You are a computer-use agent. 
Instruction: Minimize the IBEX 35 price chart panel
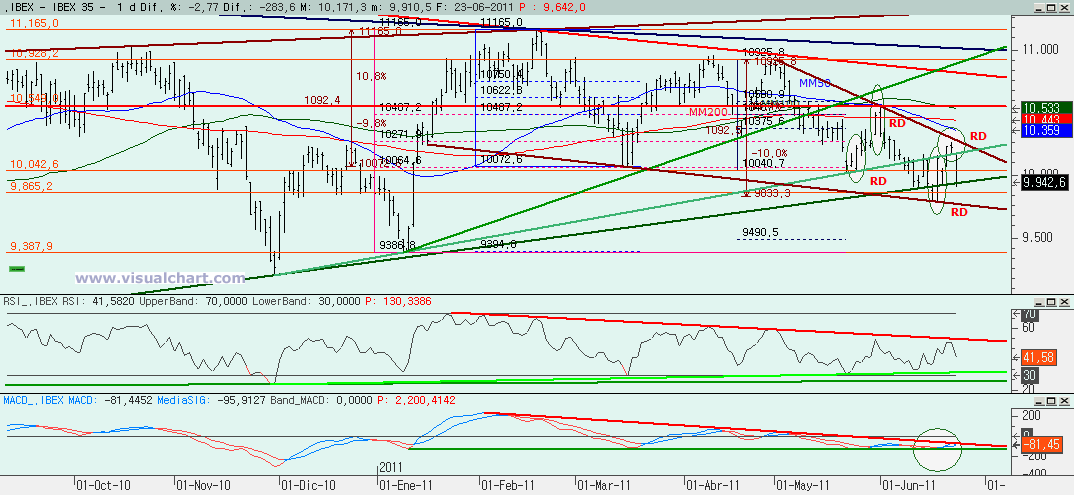coord(1038,6)
